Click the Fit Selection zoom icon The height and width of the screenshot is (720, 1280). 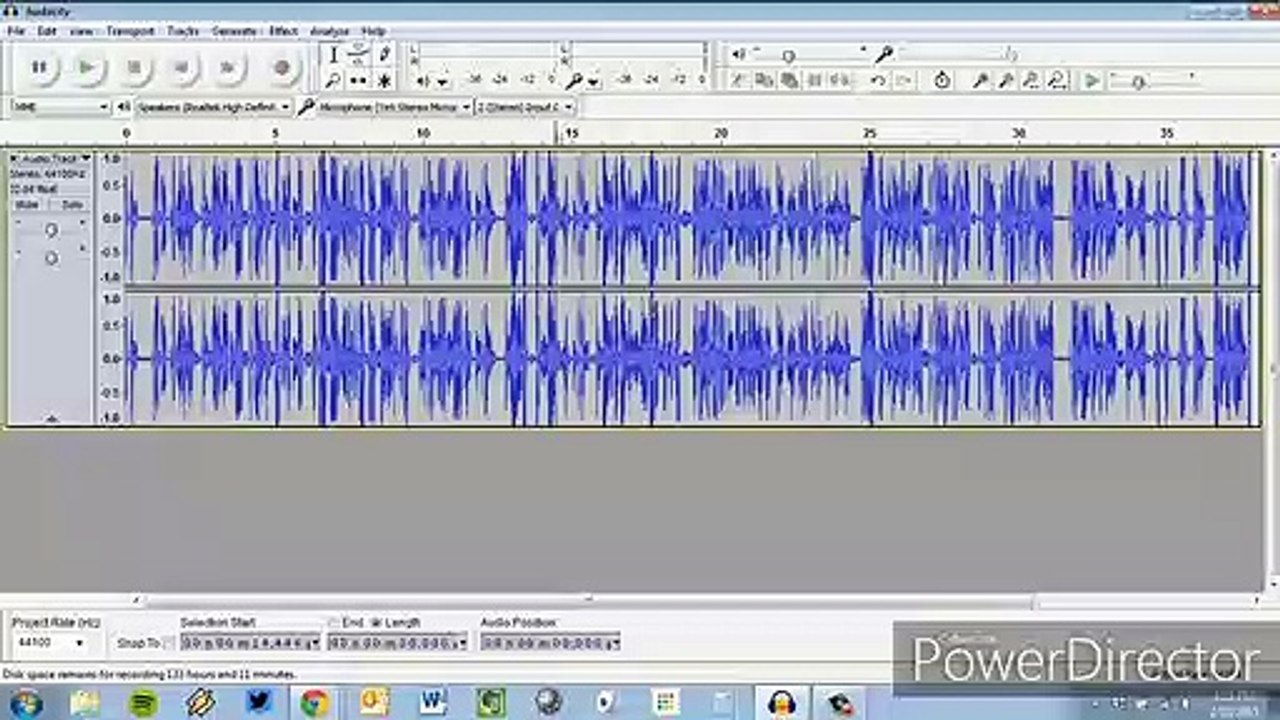(x=1031, y=80)
